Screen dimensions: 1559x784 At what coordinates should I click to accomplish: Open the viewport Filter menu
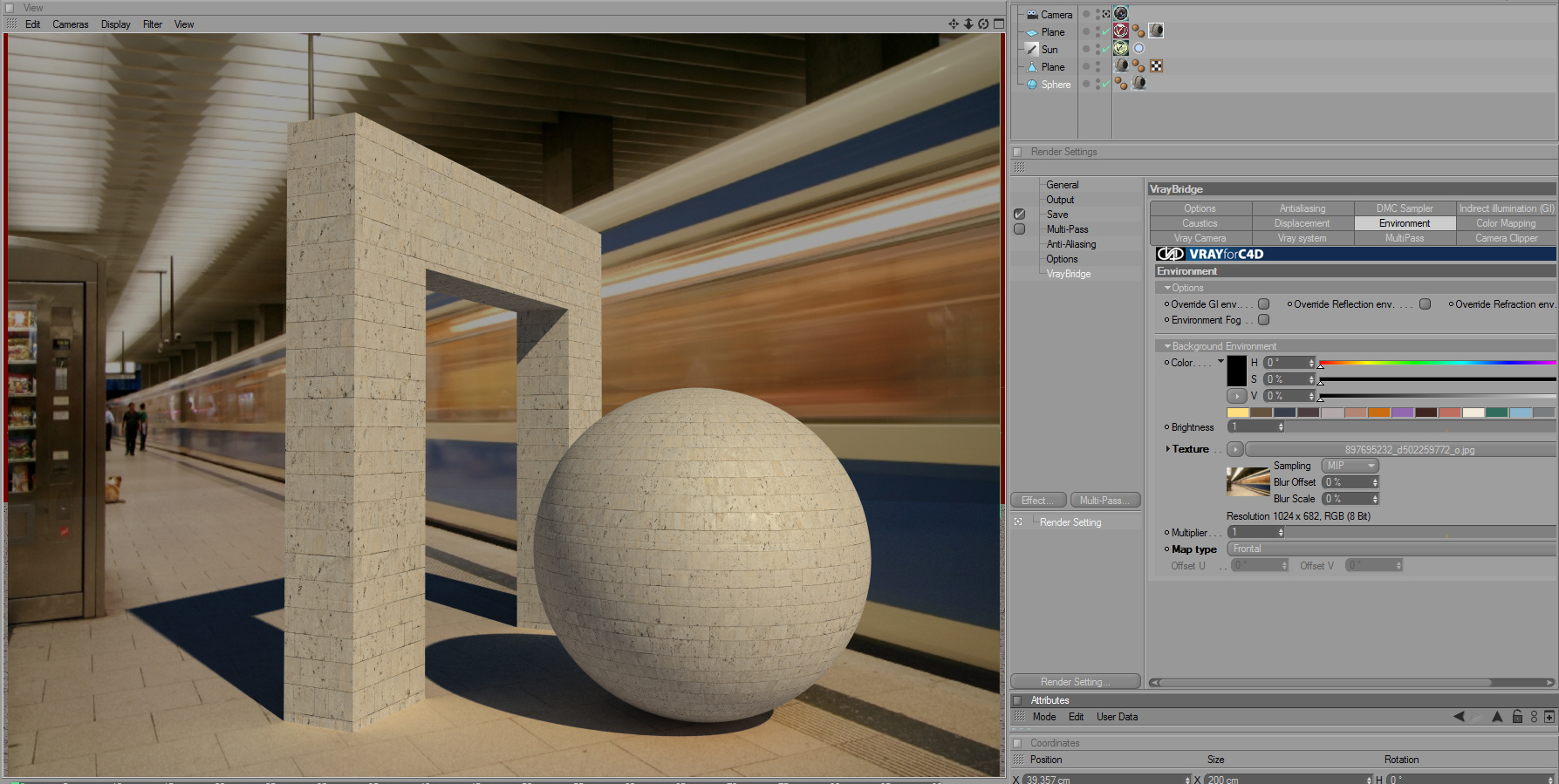pyautogui.click(x=153, y=24)
